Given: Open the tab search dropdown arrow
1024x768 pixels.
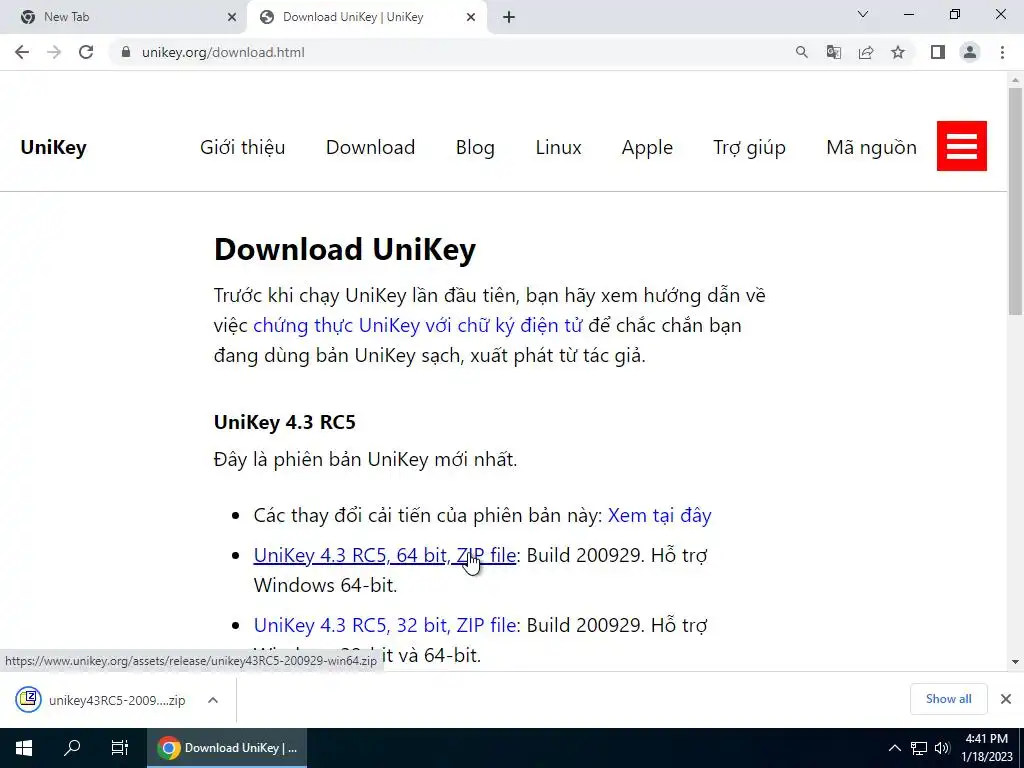Looking at the screenshot, I should 863,14.
